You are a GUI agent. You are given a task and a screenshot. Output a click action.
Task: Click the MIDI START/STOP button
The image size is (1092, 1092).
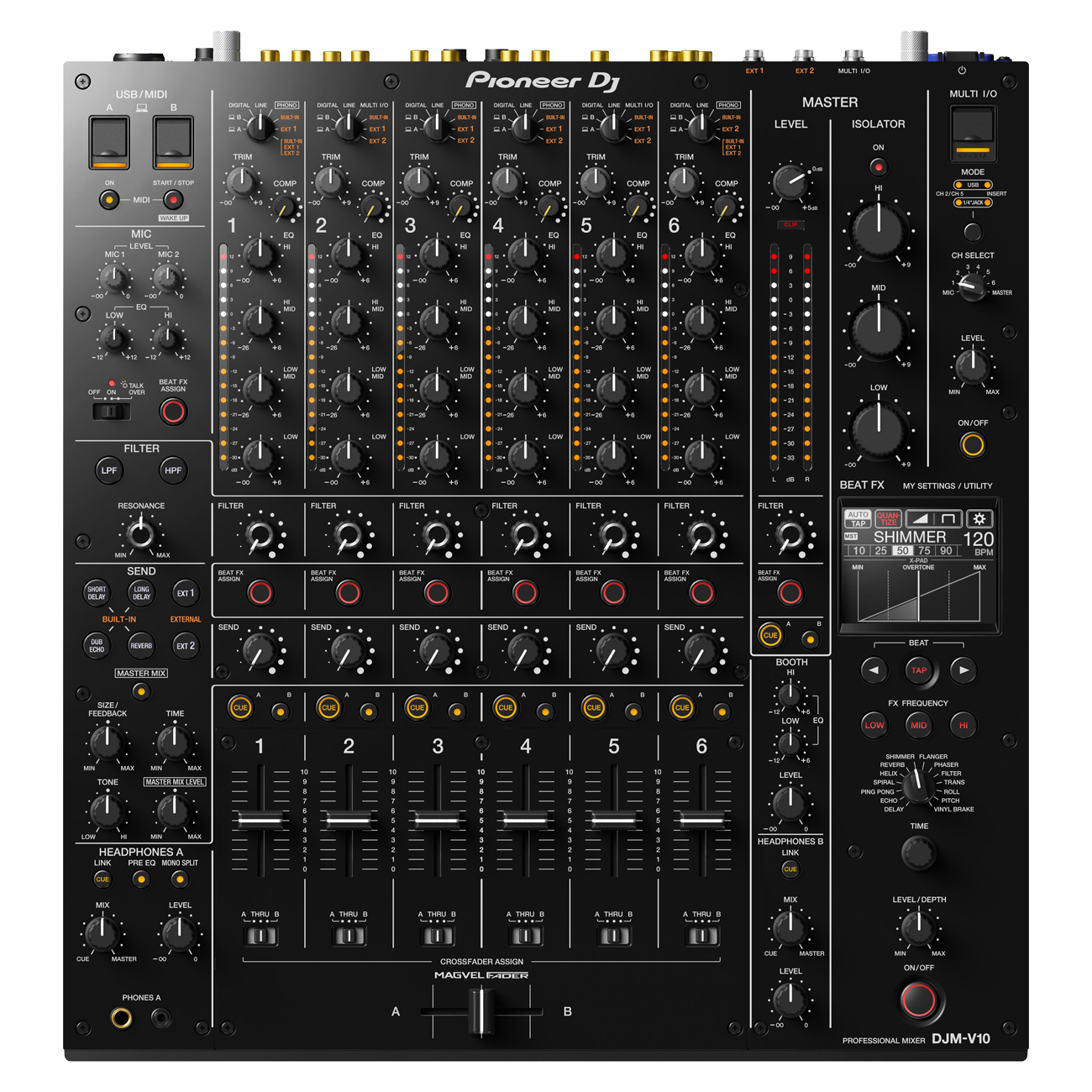[173, 200]
